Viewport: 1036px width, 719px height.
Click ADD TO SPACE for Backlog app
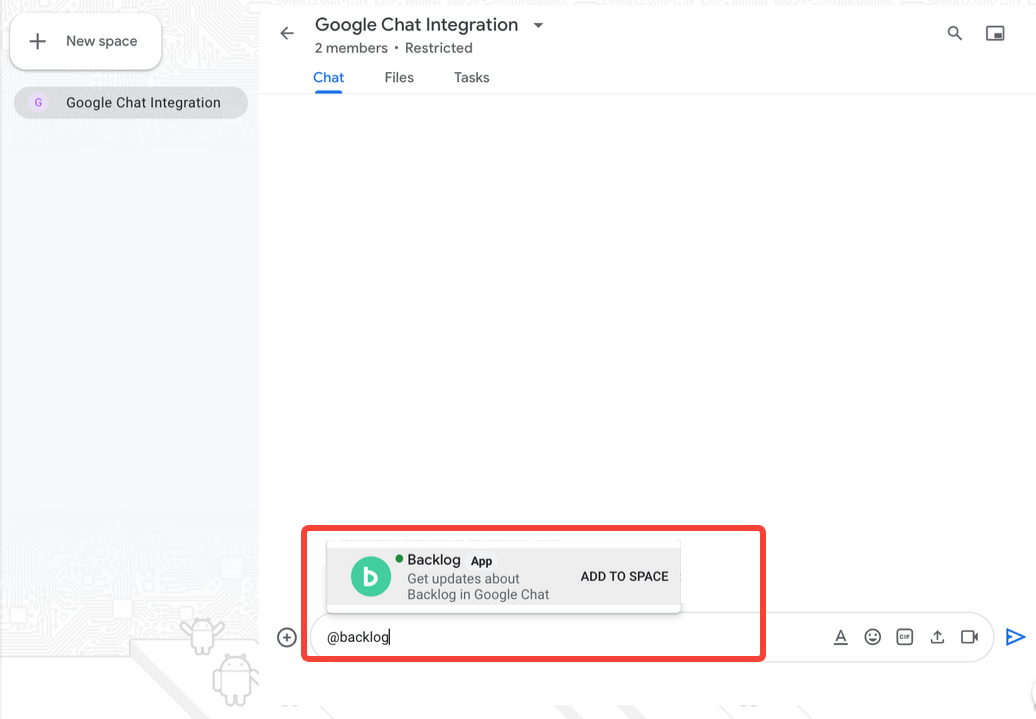[624, 576]
